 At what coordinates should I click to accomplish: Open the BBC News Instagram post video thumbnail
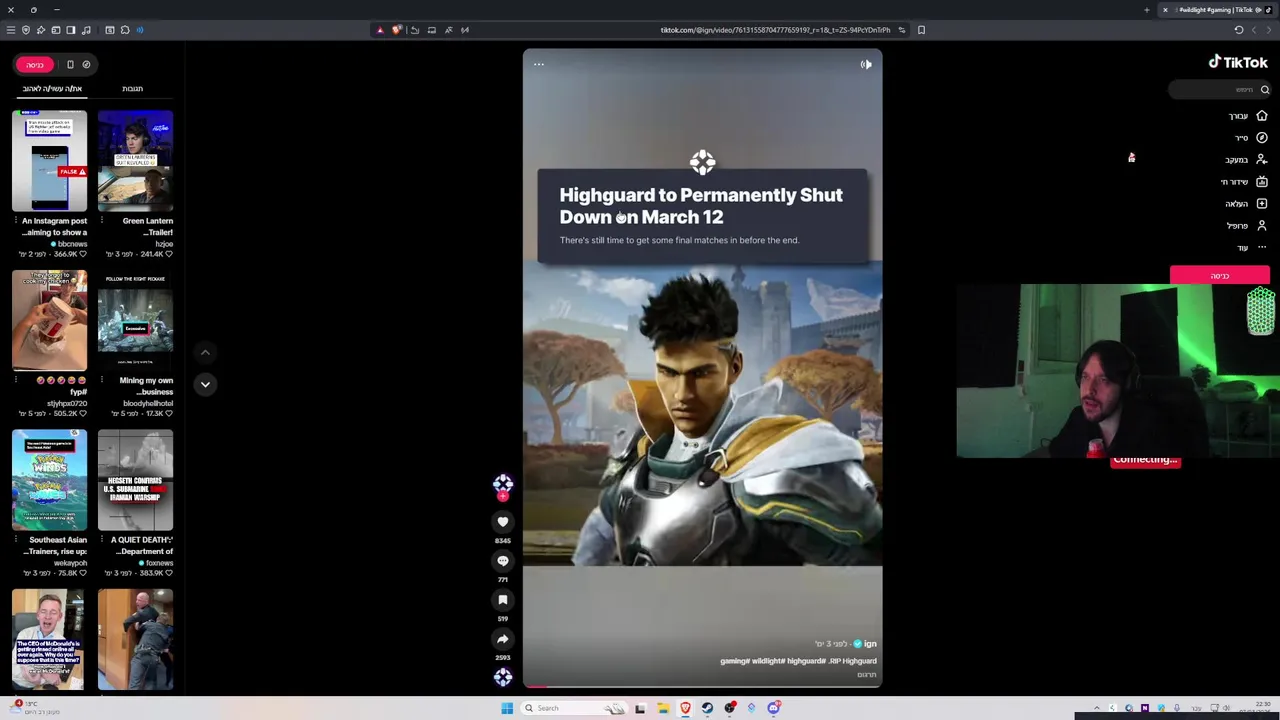coord(49,161)
